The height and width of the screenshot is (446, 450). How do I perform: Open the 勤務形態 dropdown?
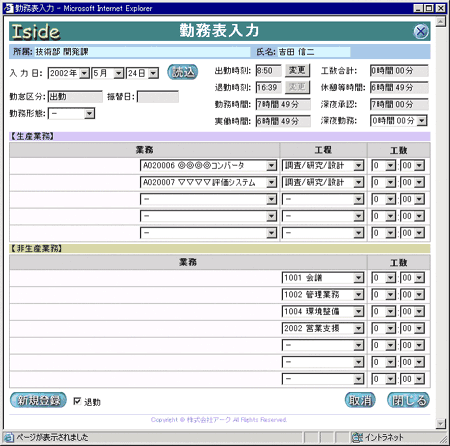click(x=71, y=113)
